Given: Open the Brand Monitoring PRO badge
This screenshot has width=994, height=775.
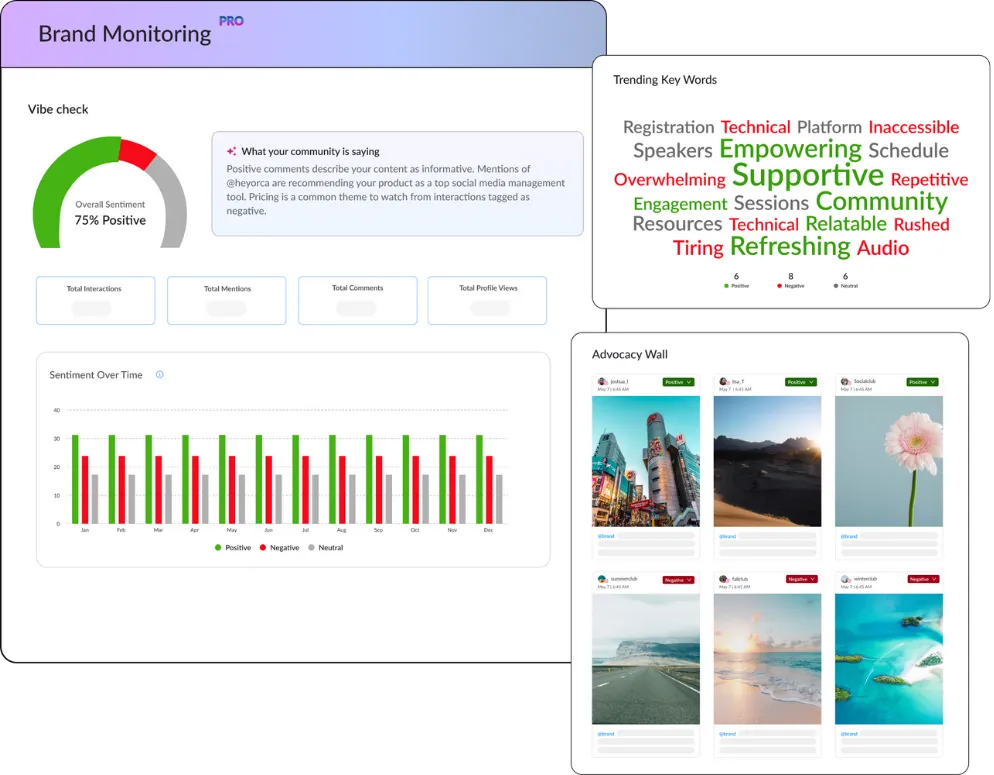Looking at the screenshot, I should [x=231, y=21].
